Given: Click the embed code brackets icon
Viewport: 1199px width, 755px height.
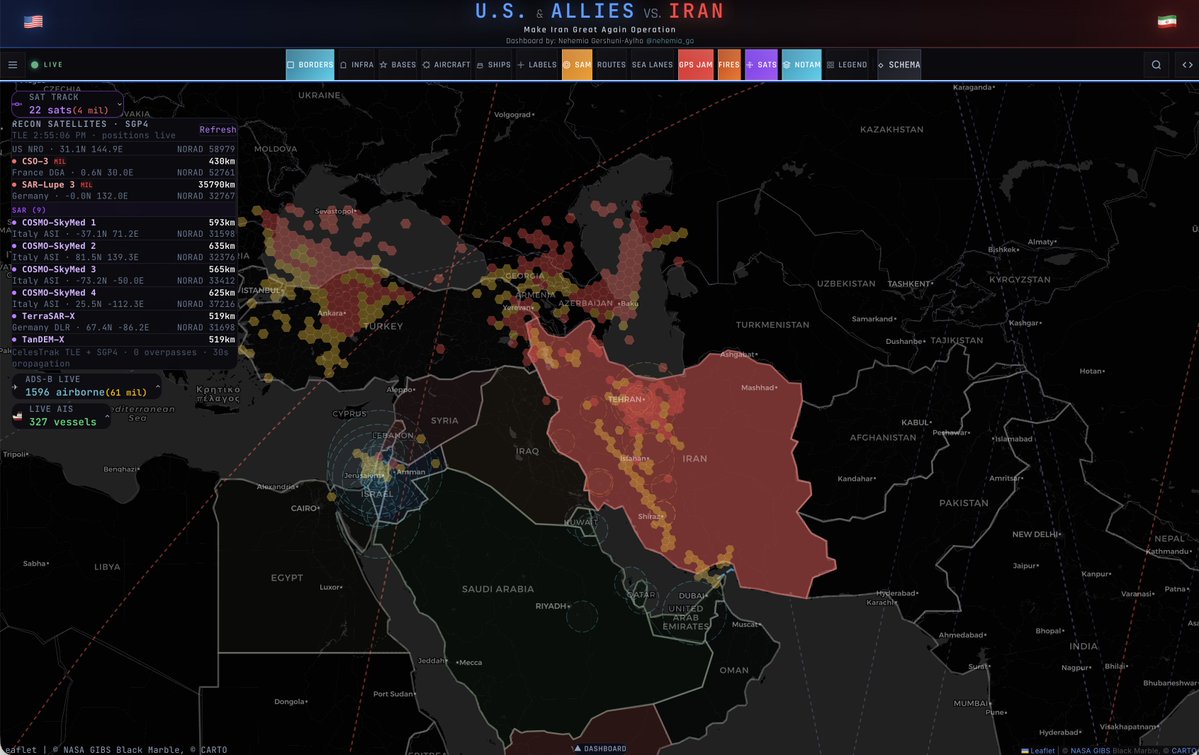Looking at the screenshot, I should (1187, 65).
